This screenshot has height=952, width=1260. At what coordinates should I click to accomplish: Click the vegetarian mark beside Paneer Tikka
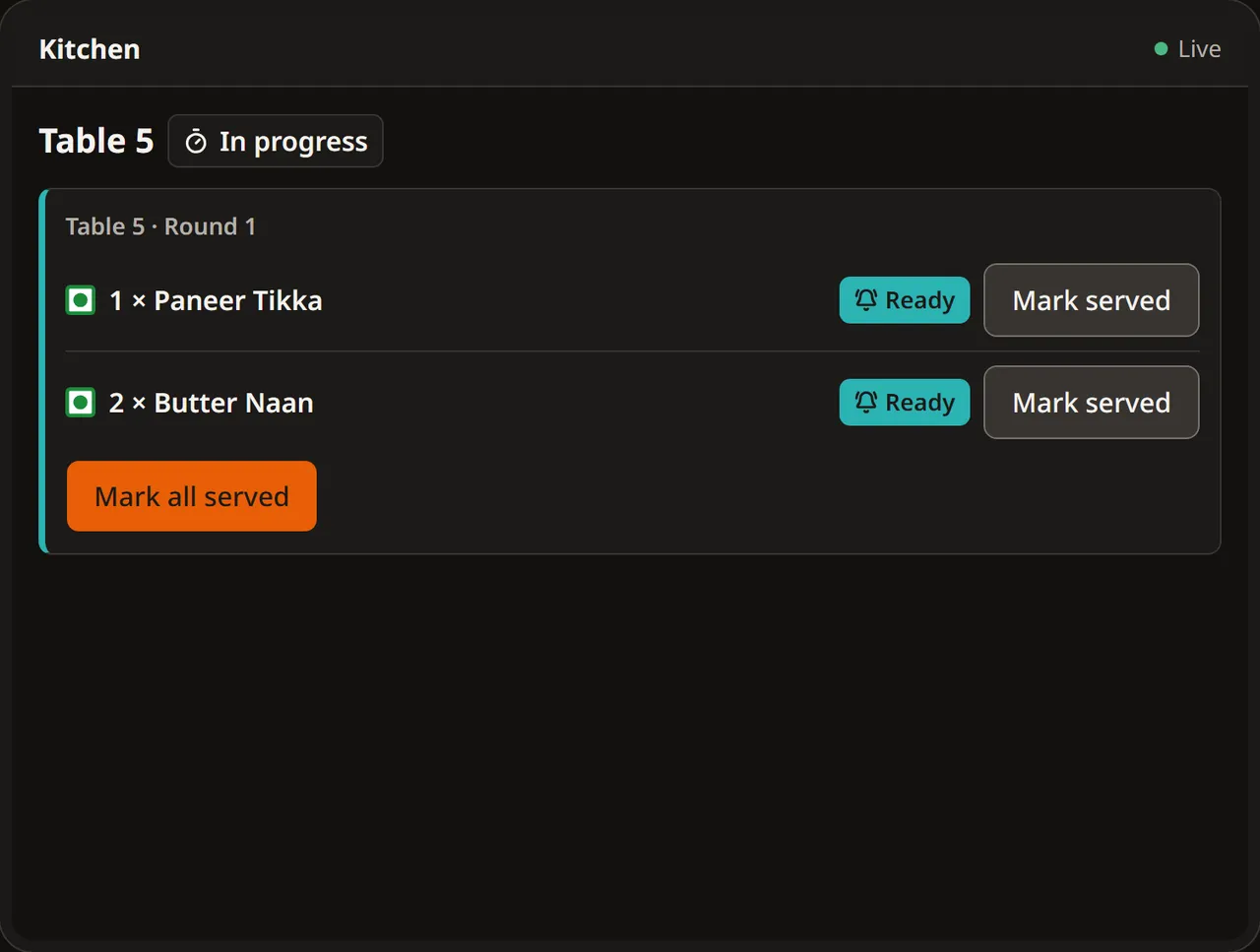[81, 300]
